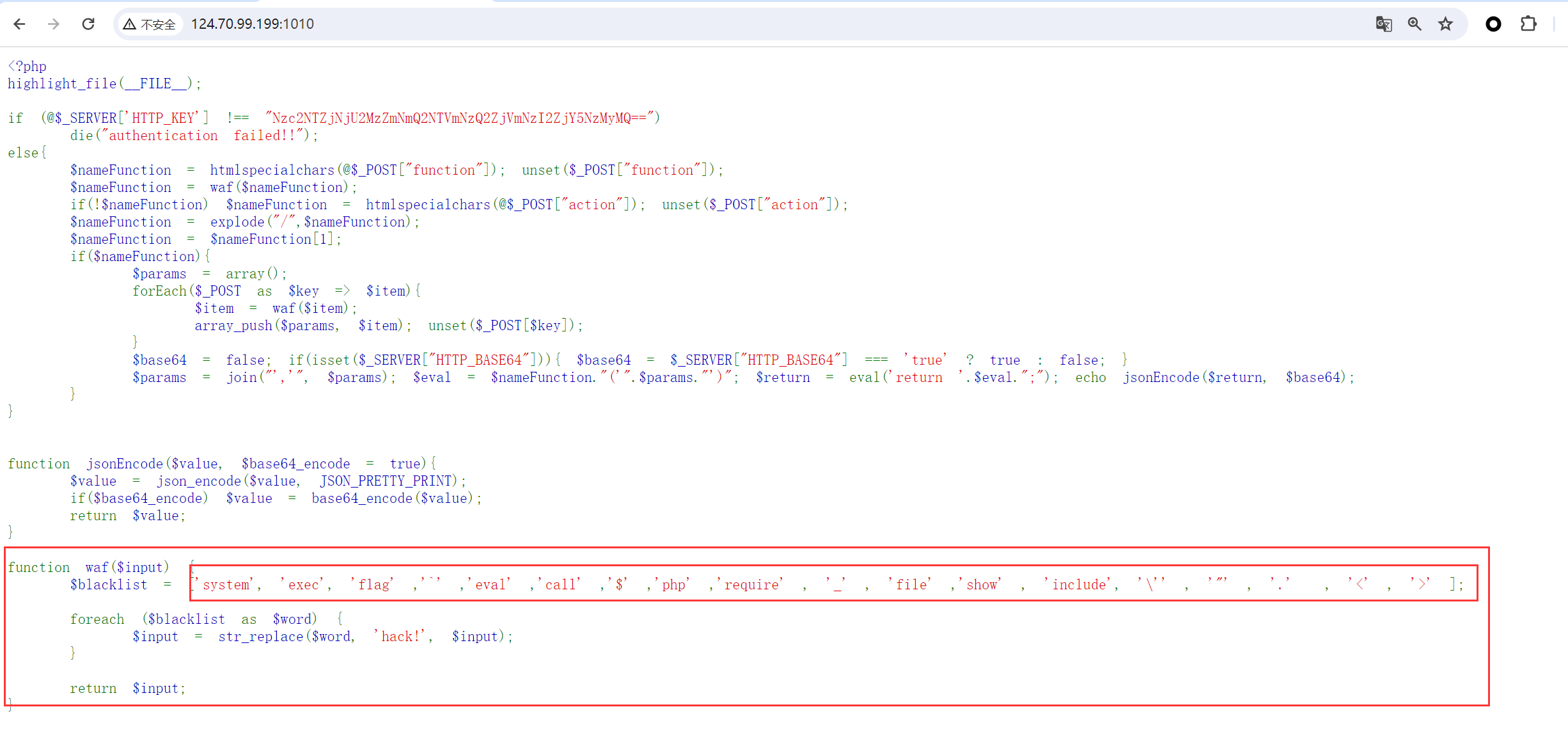Open the Extensions puzzle-piece menu
The image size is (1568, 732).
point(1528,24)
